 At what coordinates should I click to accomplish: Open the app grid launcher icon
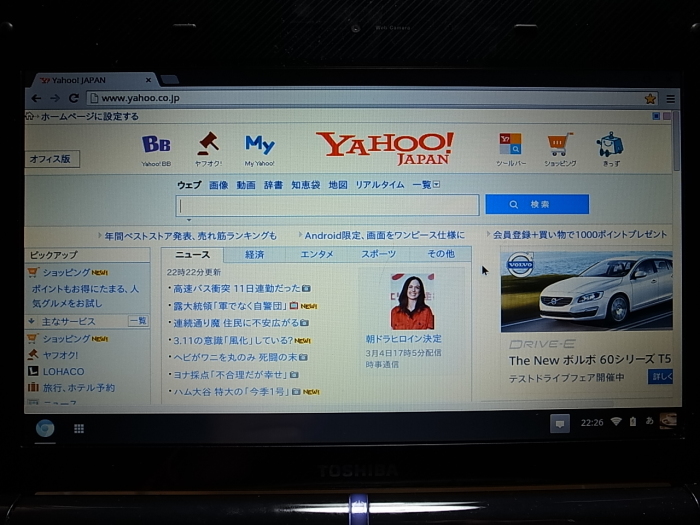(x=79, y=429)
